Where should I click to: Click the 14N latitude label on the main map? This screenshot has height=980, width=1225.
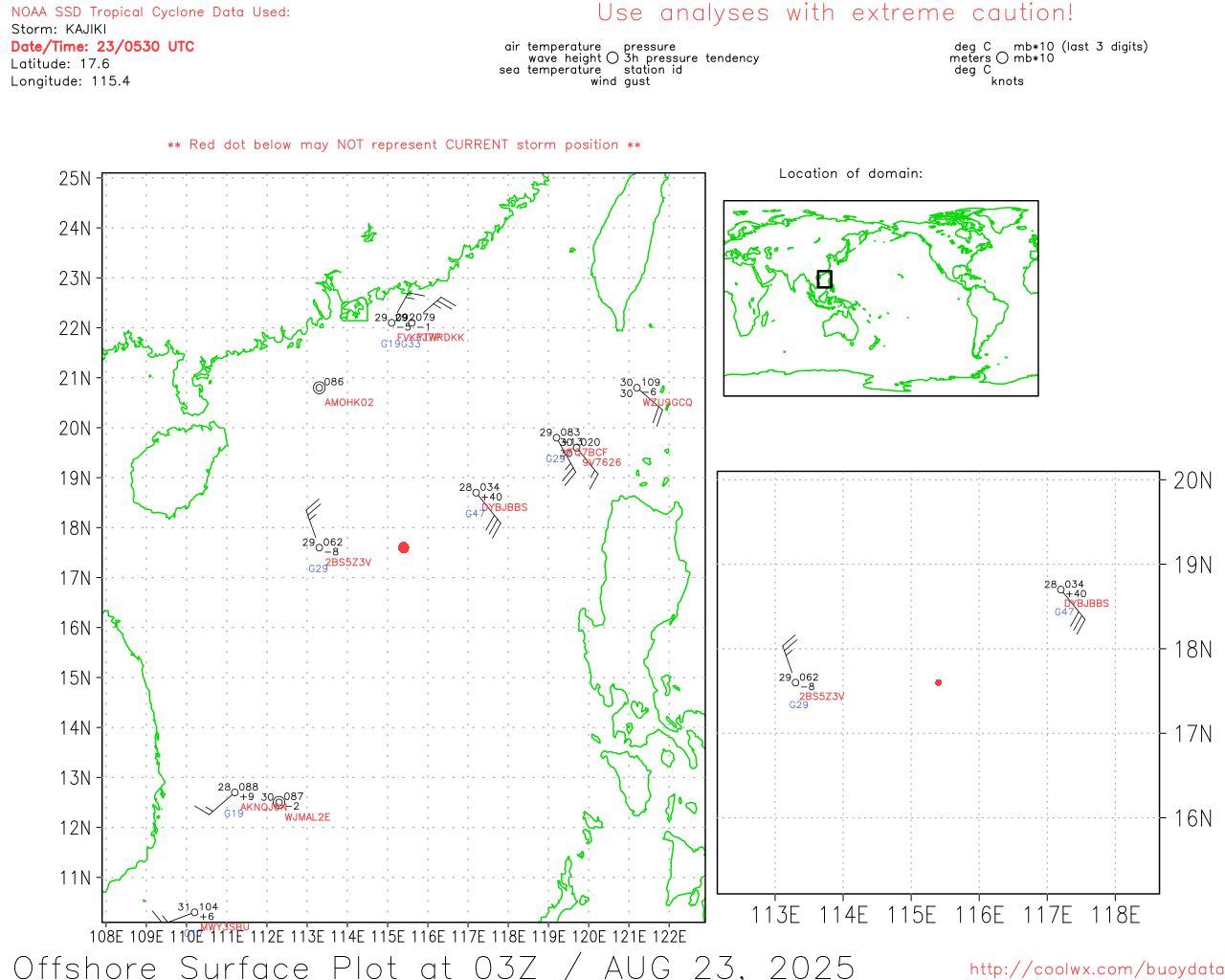click(x=76, y=727)
